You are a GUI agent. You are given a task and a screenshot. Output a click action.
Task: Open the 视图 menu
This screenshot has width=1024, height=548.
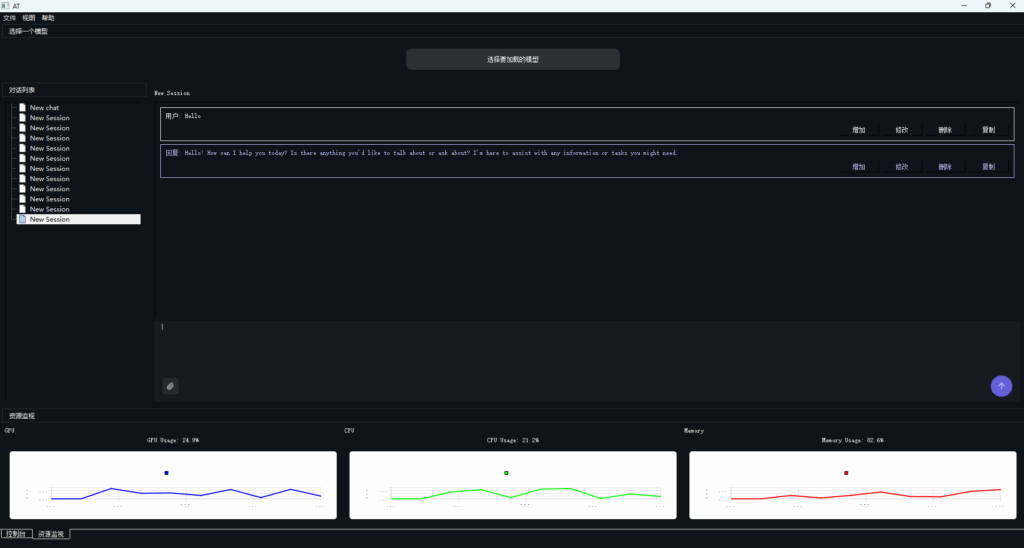click(29, 18)
